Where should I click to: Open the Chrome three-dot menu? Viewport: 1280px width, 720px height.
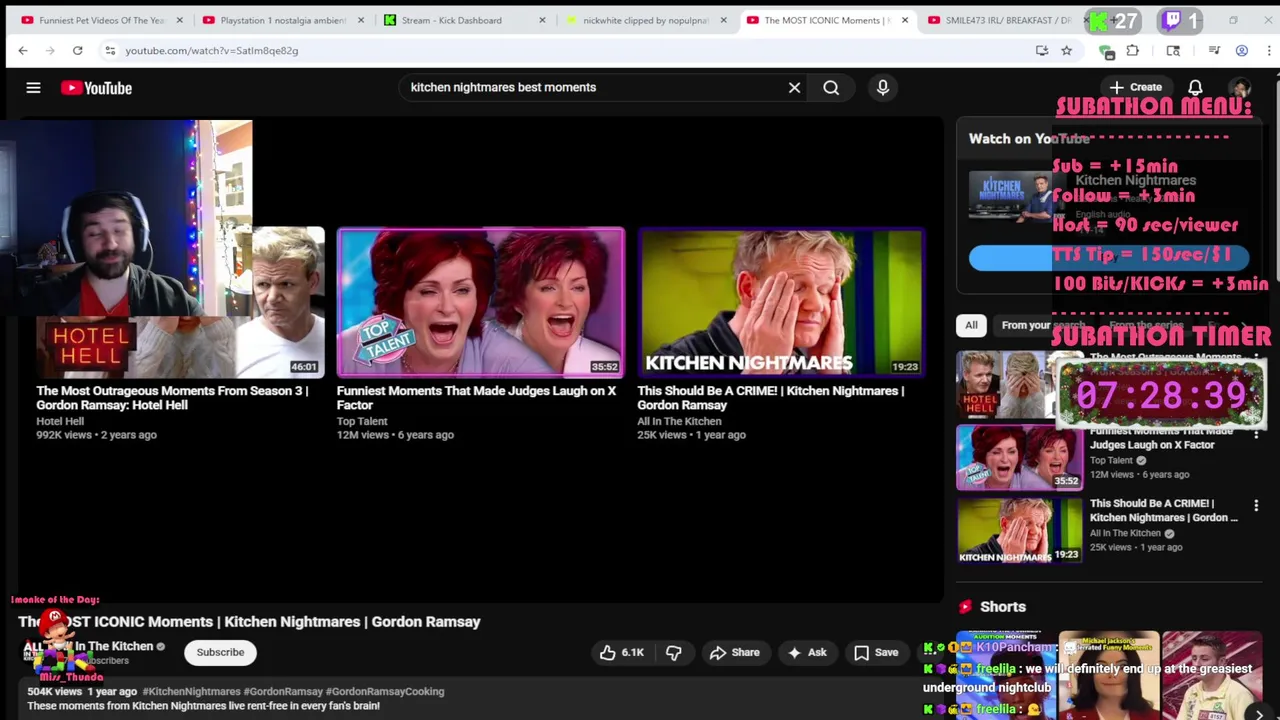(x=1268, y=50)
